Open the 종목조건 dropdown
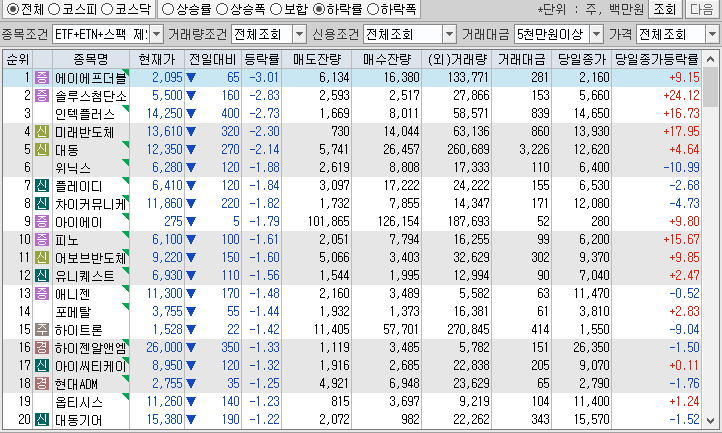 pyautogui.click(x=157, y=34)
